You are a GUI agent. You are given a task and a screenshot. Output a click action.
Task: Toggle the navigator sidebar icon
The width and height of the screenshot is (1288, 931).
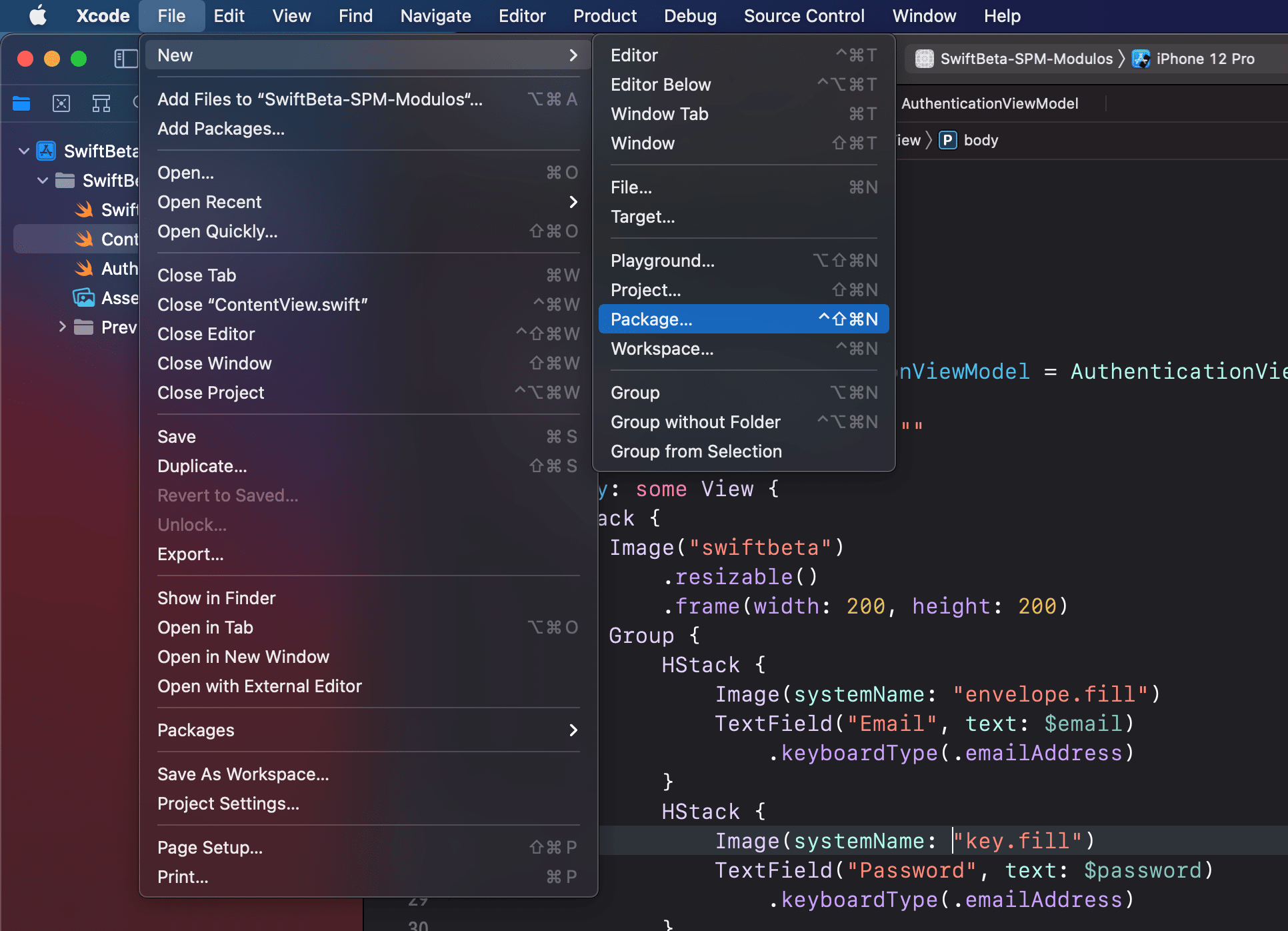pos(126,59)
